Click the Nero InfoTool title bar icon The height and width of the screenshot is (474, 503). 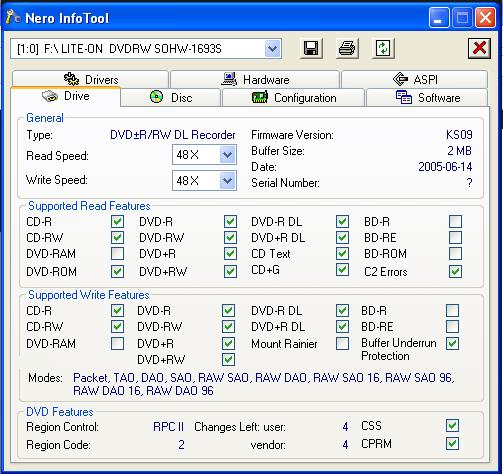[x=13, y=17]
